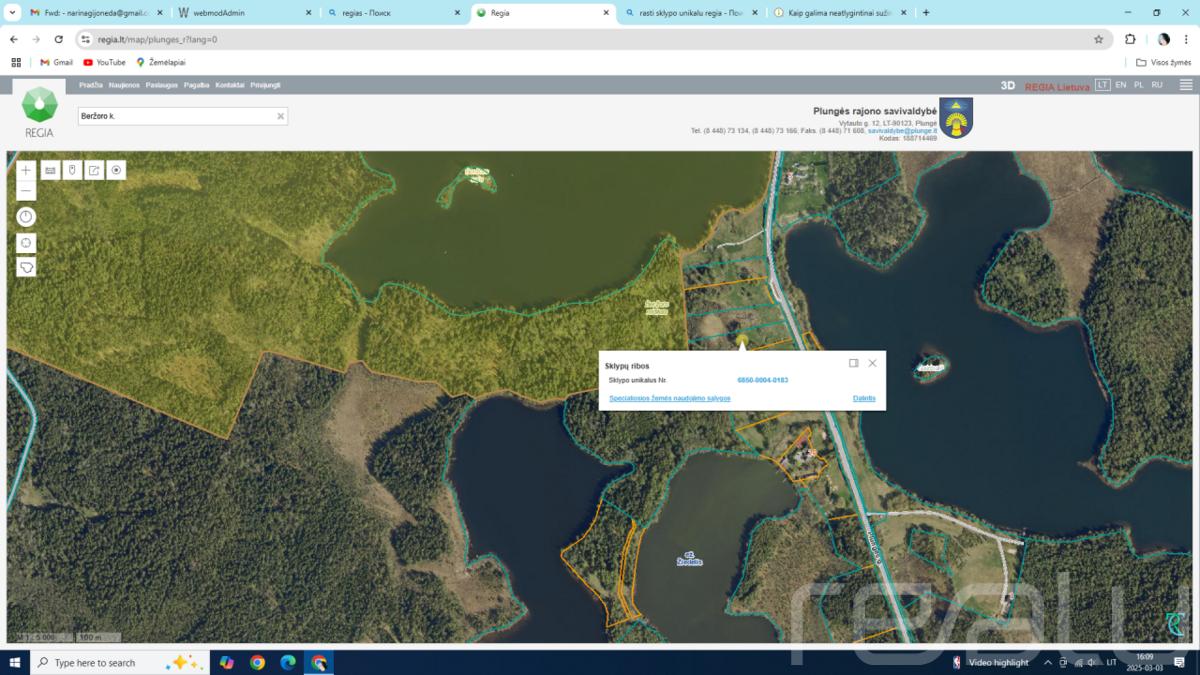
Task: Select the map marker pin tool
Action: (72, 170)
